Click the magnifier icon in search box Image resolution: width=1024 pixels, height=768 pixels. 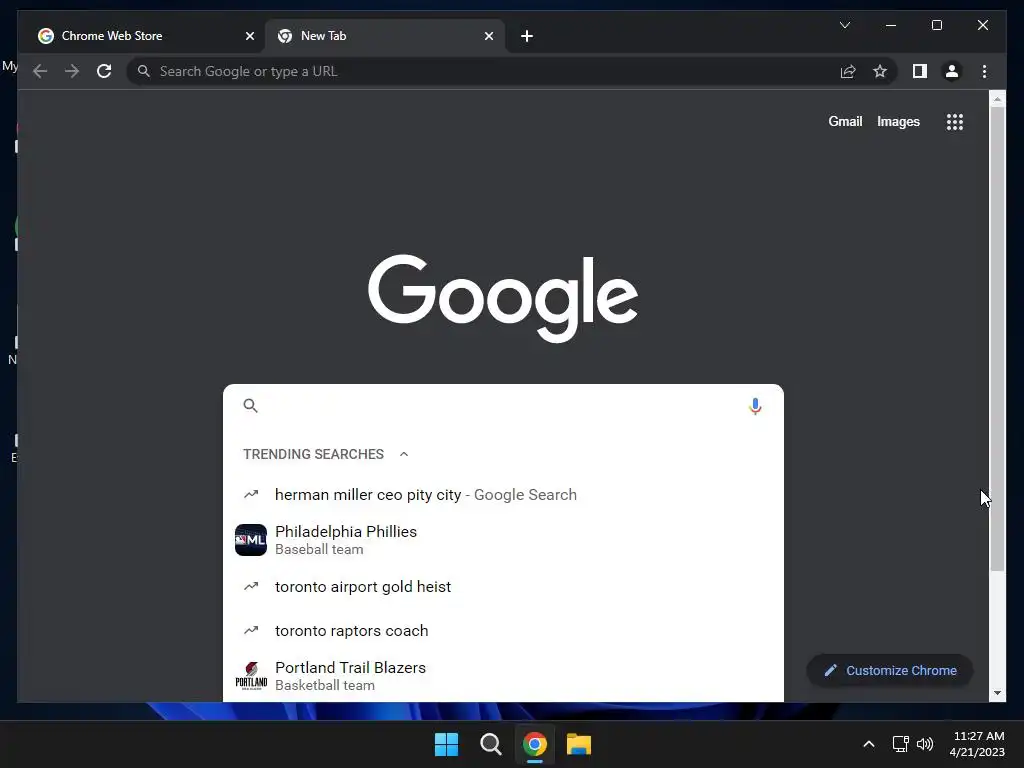point(251,406)
